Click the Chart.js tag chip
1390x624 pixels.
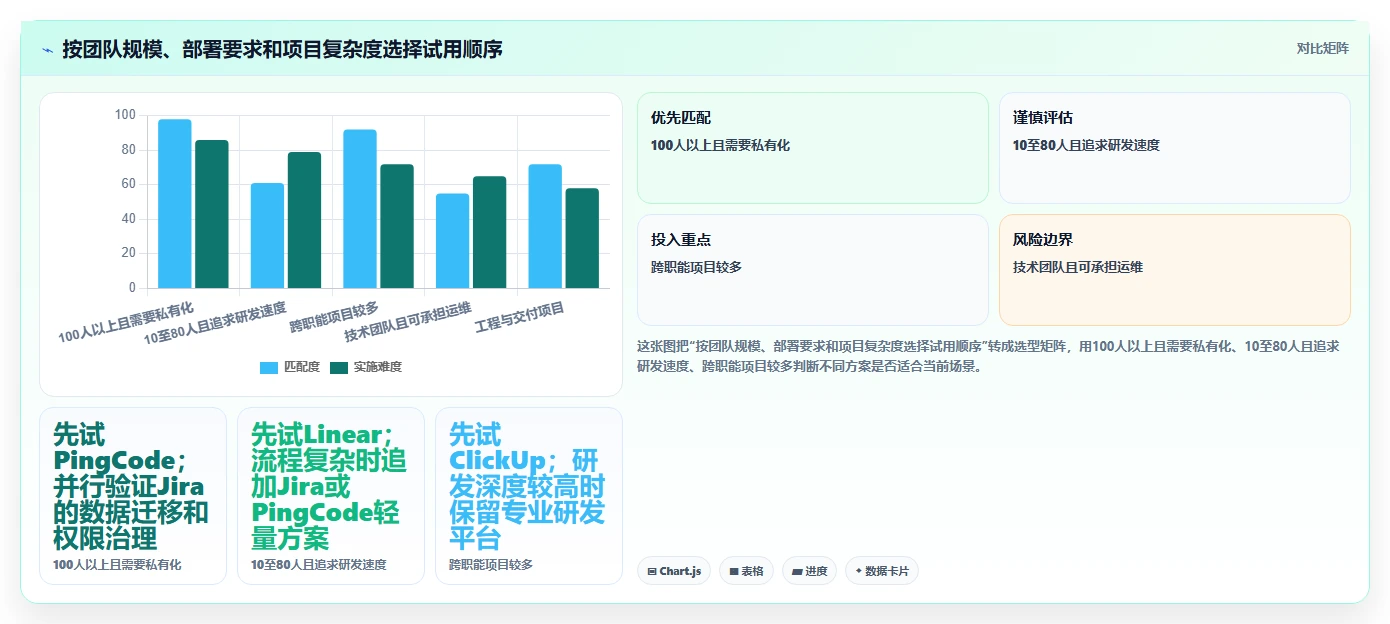(674, 571)
